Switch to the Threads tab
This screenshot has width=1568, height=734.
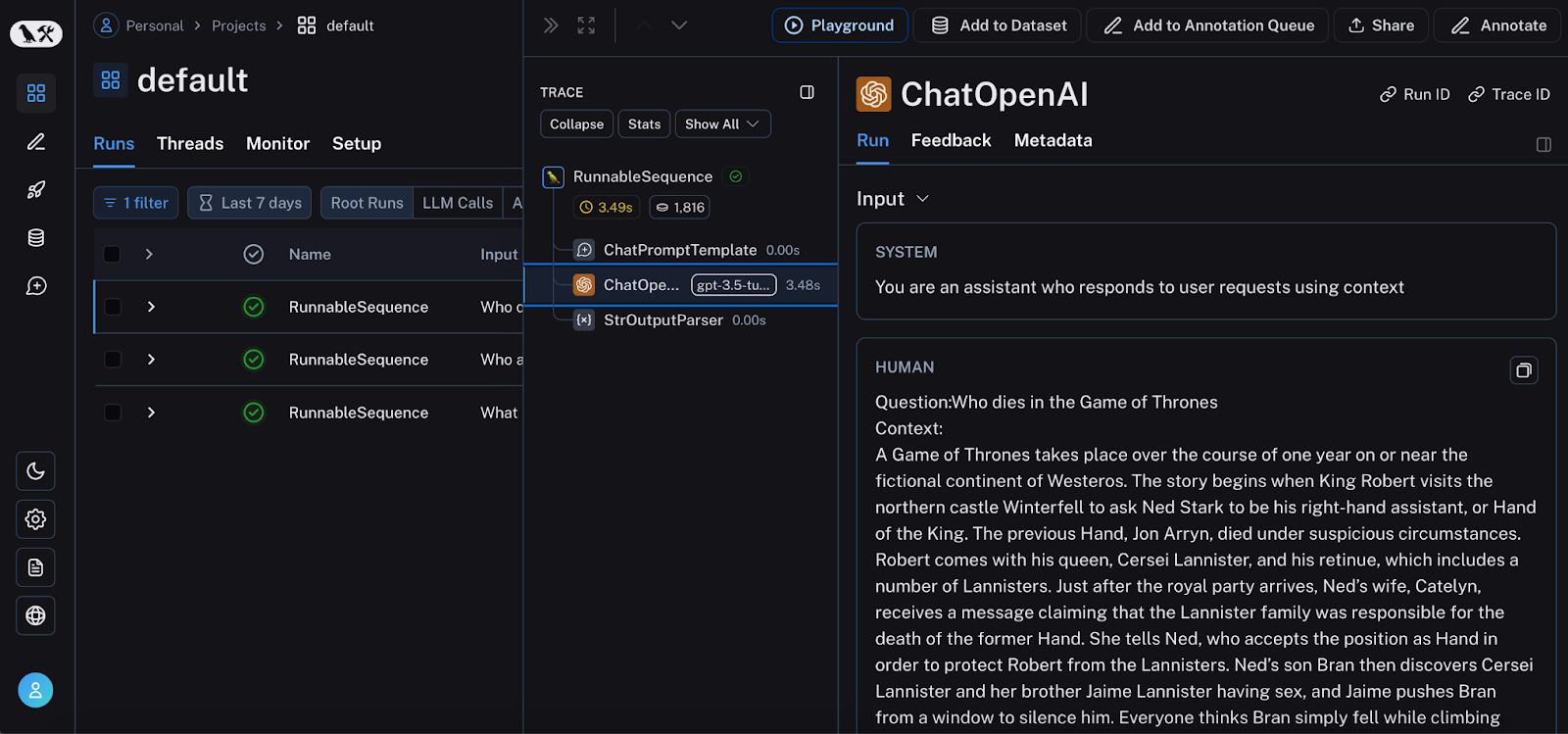click(x=190, y=144)
